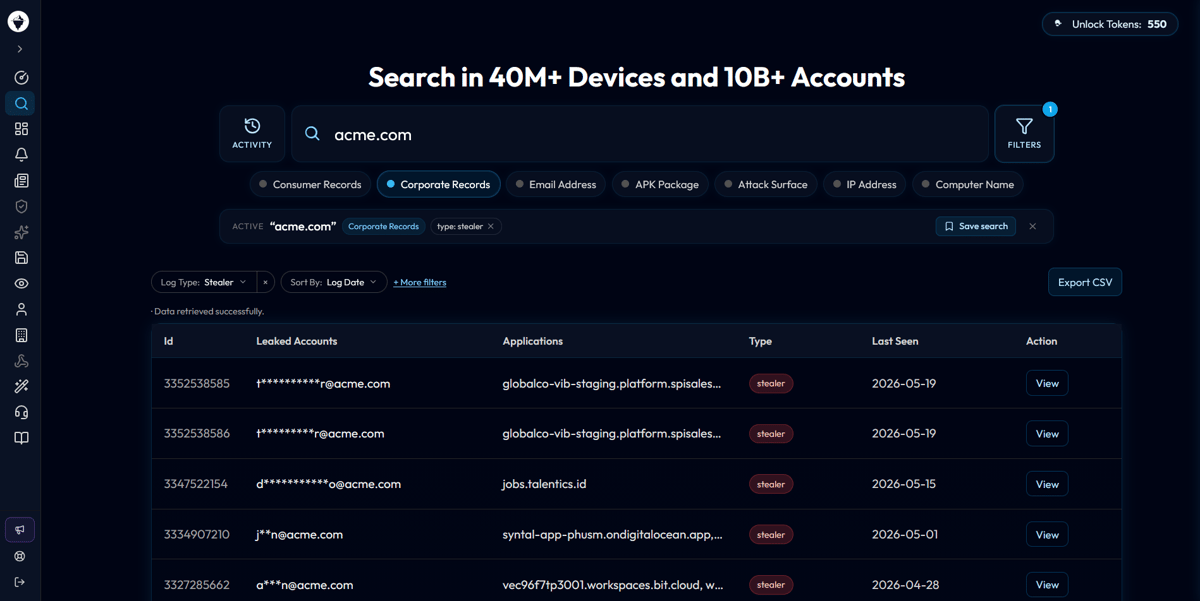Image resolution: width=1200 pixels, height=601 pixels.
Task: Focus the acme.com search field
Action: pyautogui.click(x=640, y=134)
